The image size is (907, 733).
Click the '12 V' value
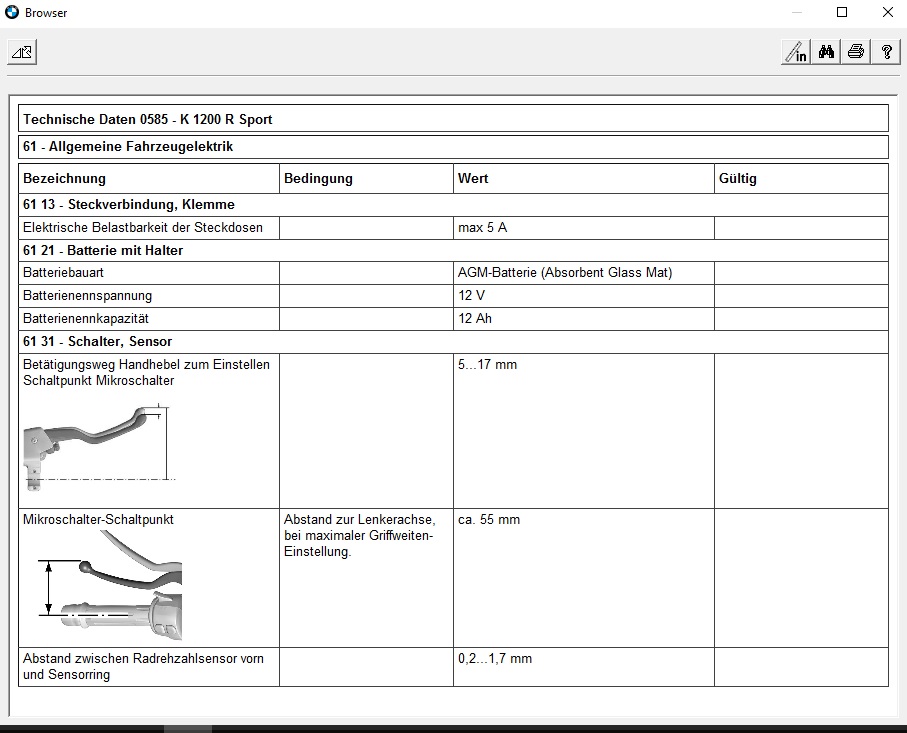[x=471, y=295]
